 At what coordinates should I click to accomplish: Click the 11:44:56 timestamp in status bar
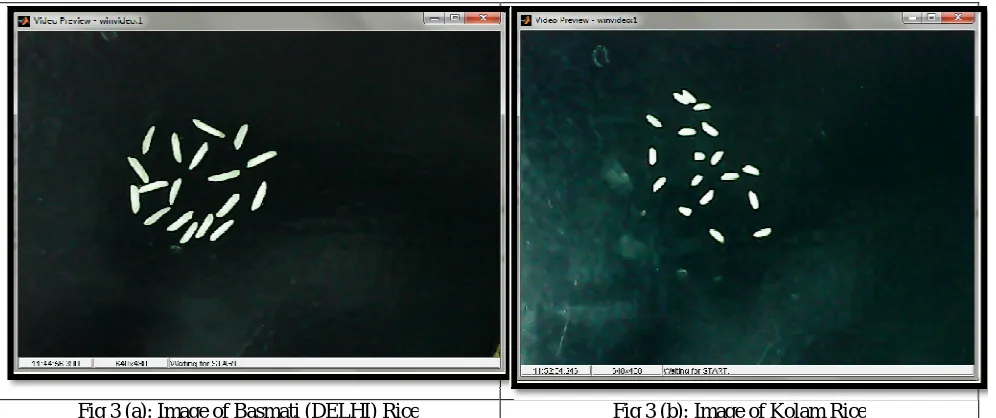(56, 363)
